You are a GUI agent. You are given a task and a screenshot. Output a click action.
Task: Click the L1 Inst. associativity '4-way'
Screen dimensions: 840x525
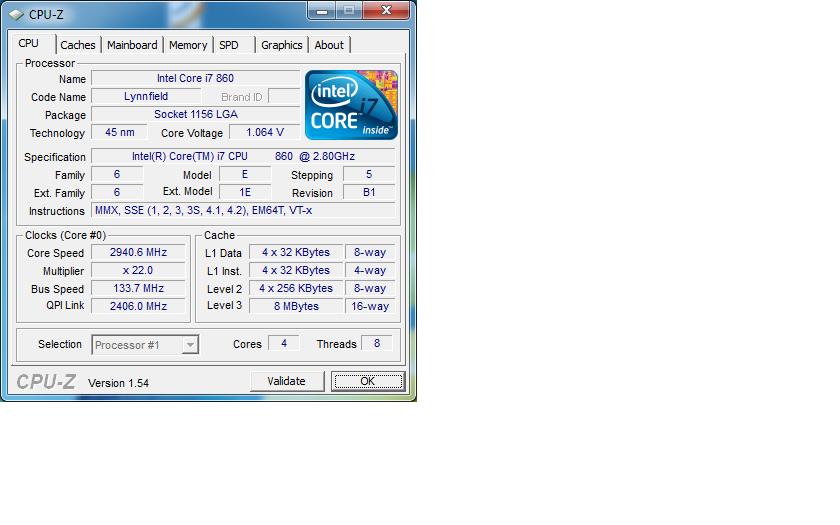coord(370,271)
